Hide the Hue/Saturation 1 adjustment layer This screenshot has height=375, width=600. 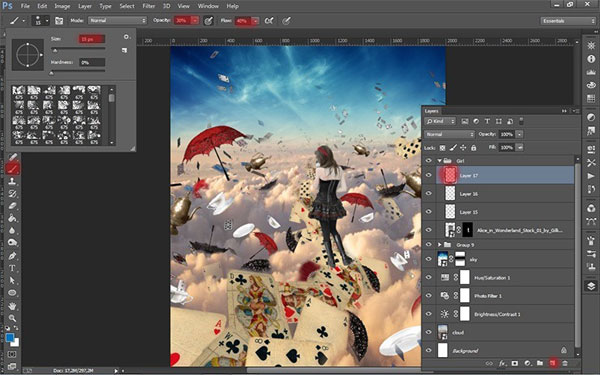(429, 277)
